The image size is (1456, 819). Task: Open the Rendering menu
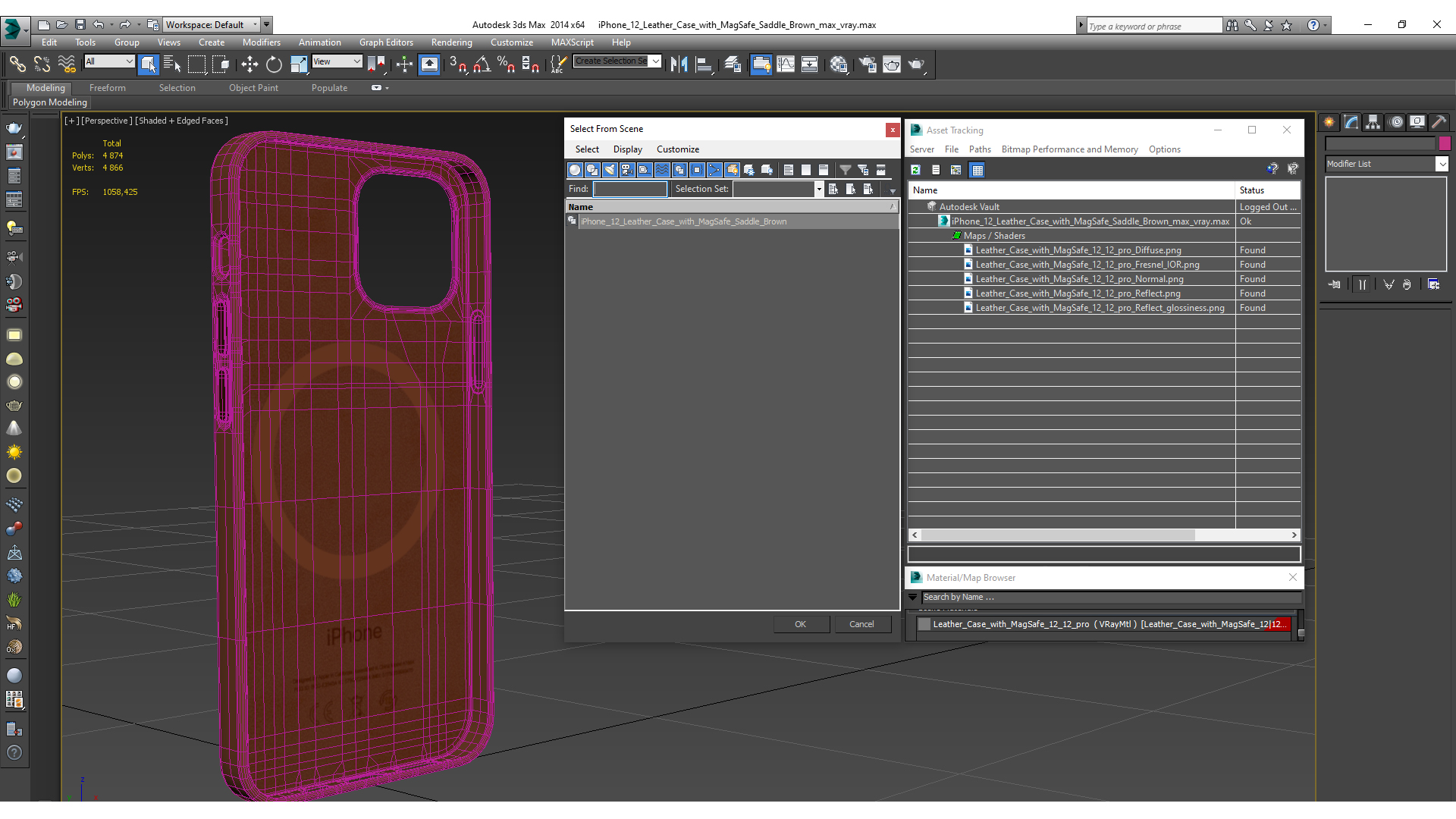point(451,42)
